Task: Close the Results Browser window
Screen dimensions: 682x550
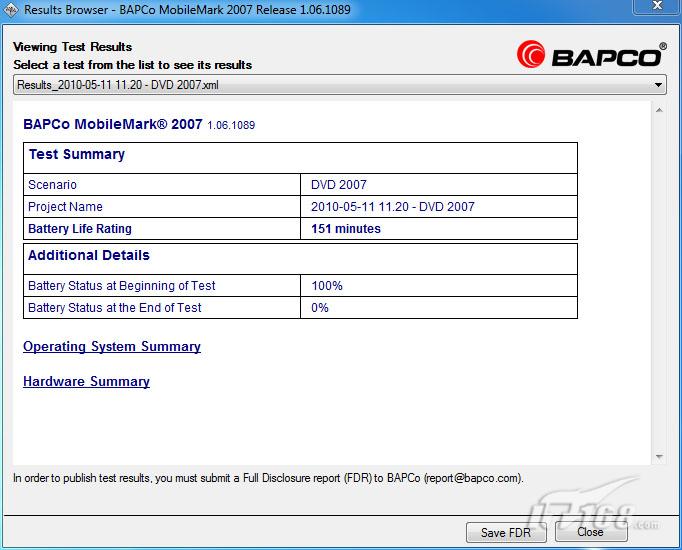Action: click(x=657, y=6)
